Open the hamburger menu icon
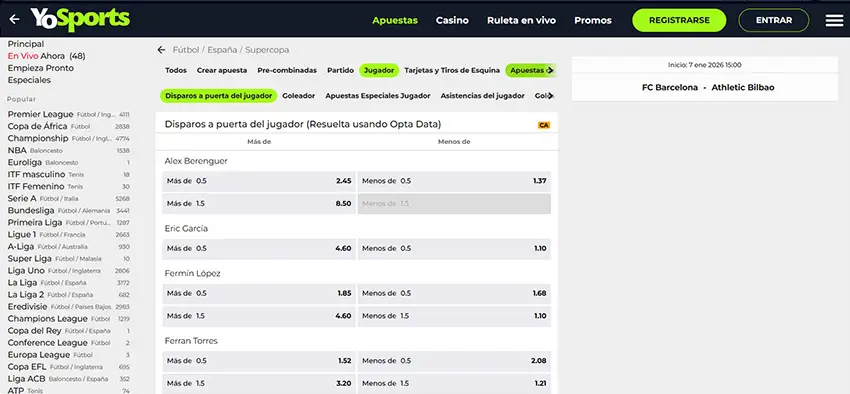 (834, 20)
